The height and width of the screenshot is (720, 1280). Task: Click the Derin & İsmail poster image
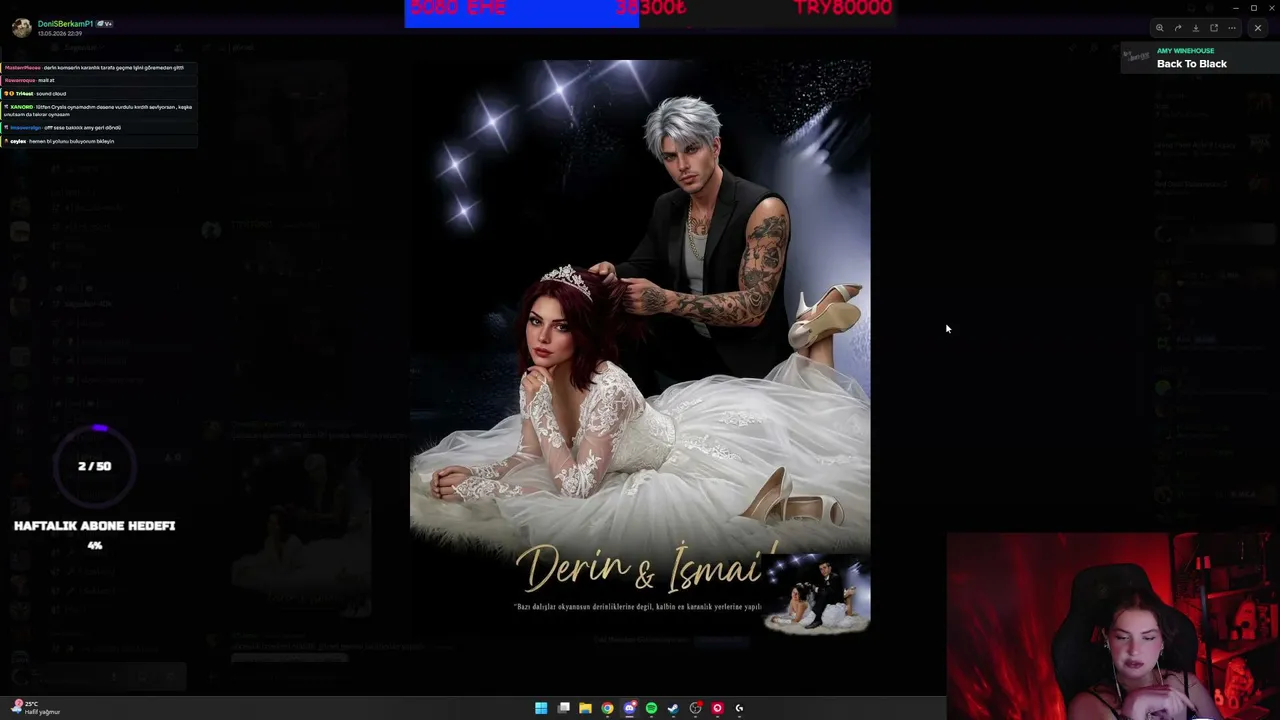point(640,347)
